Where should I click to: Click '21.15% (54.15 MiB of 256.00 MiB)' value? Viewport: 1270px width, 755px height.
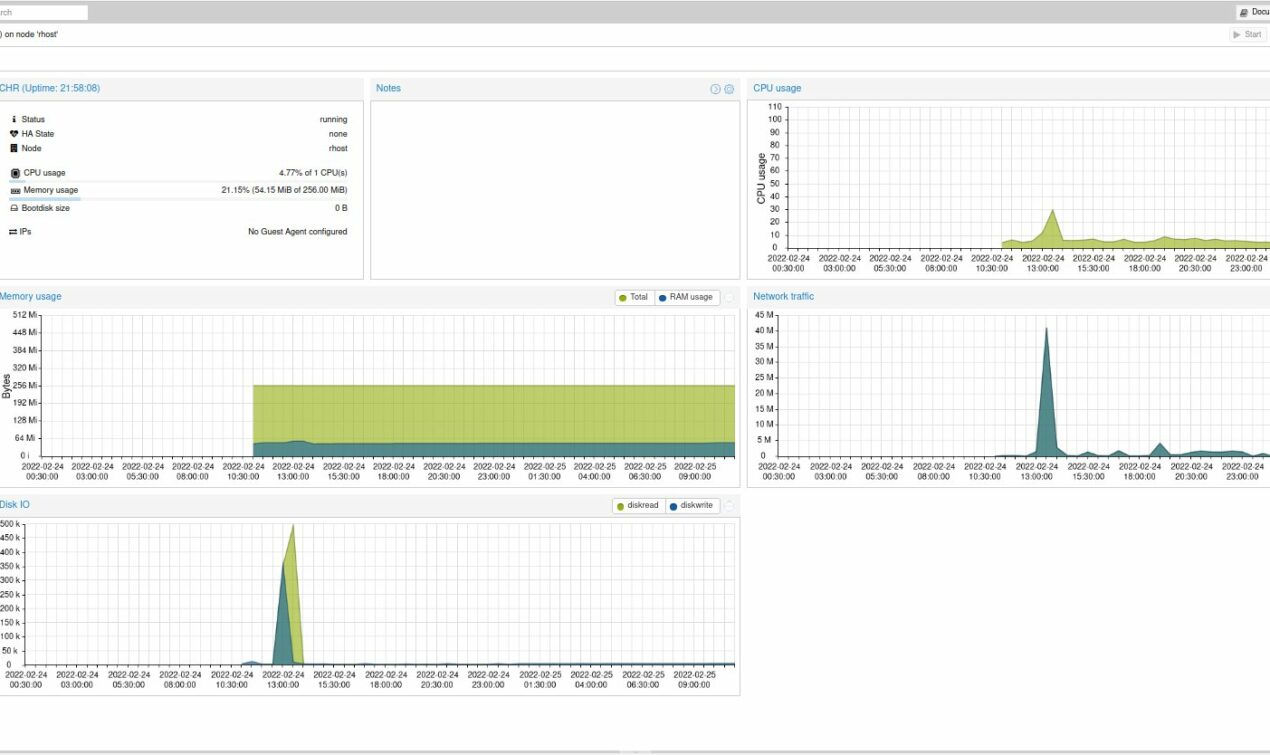(x=284, y=190)
